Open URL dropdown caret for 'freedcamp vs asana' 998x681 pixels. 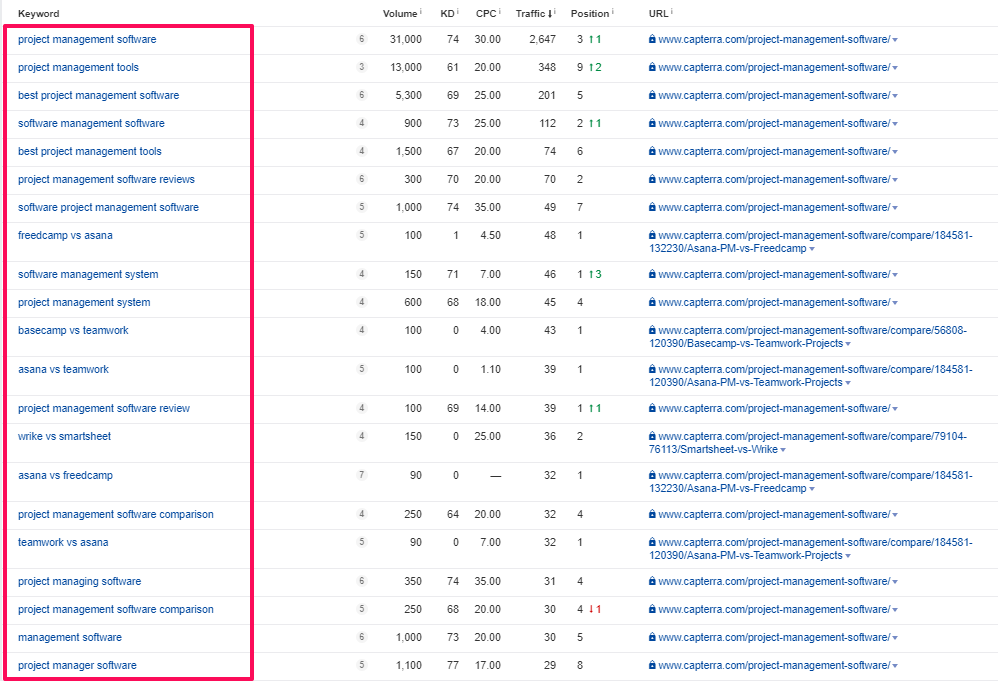pos(811,249)
